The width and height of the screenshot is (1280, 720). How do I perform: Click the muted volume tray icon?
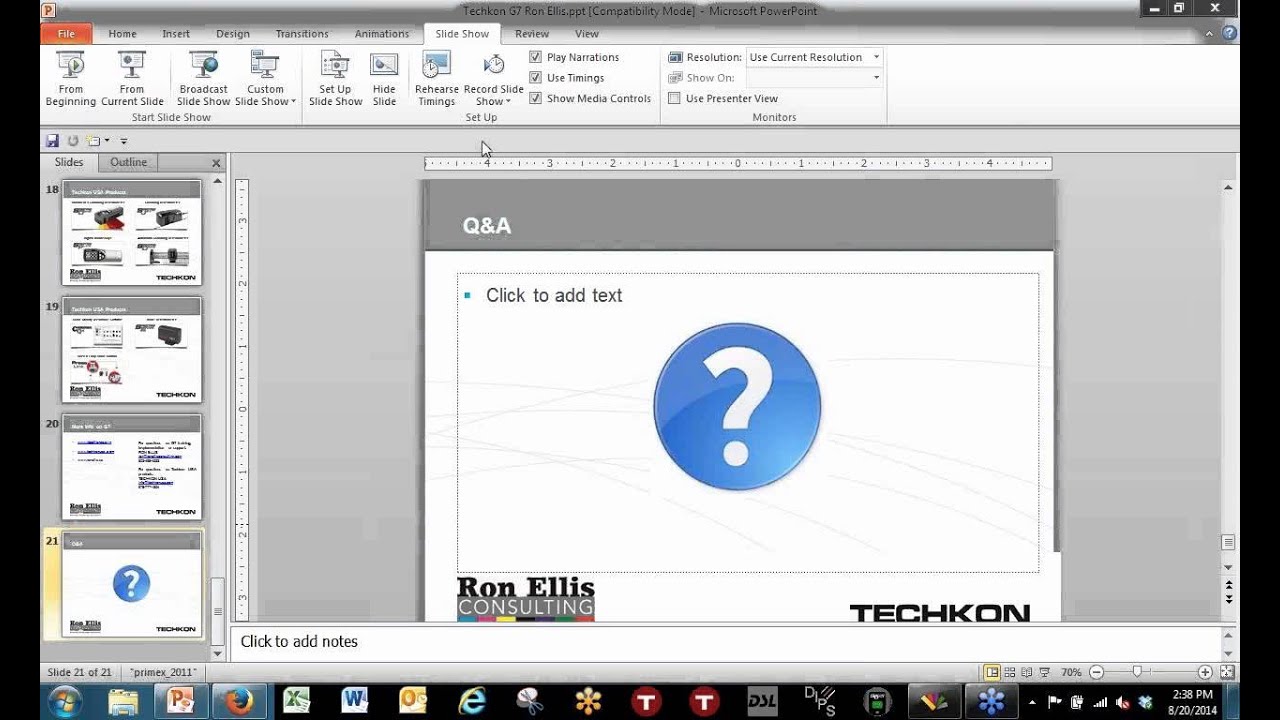tap(1122, 702)
